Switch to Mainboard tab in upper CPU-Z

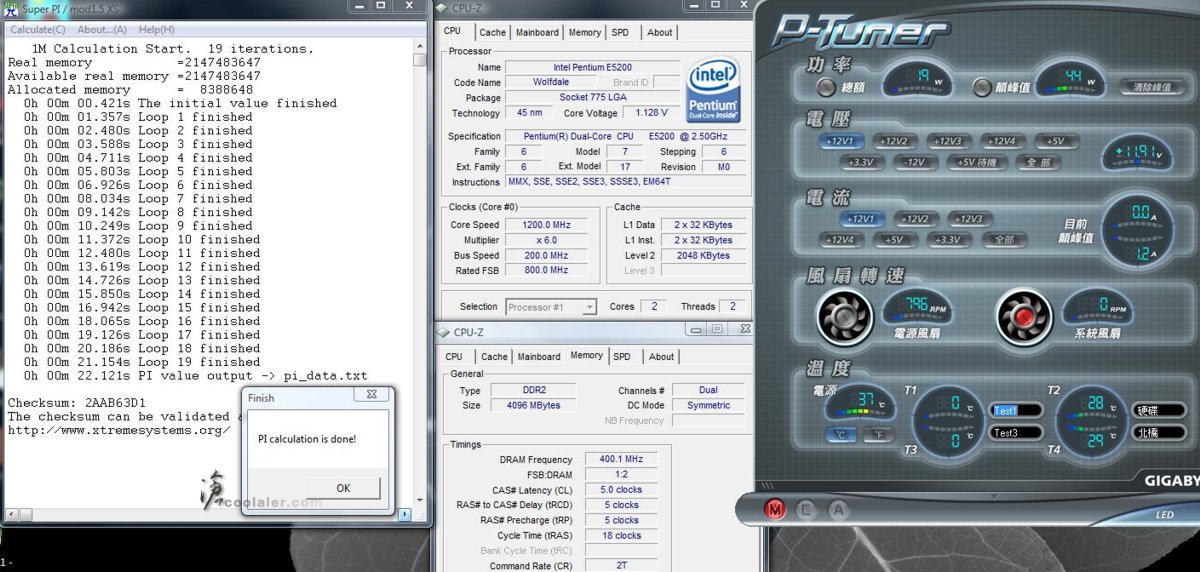[537, 32]
